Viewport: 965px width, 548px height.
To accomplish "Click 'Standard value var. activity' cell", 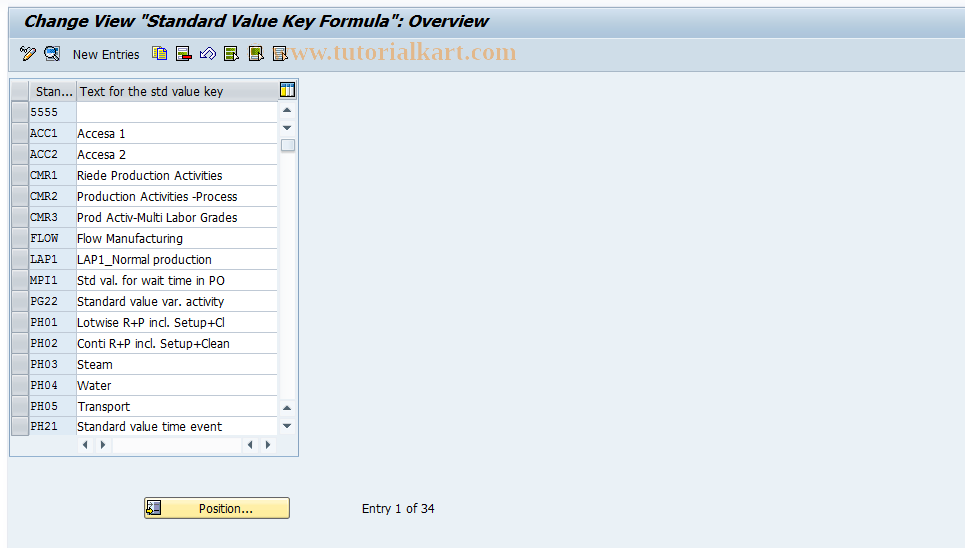I will [x=177, y=301].
